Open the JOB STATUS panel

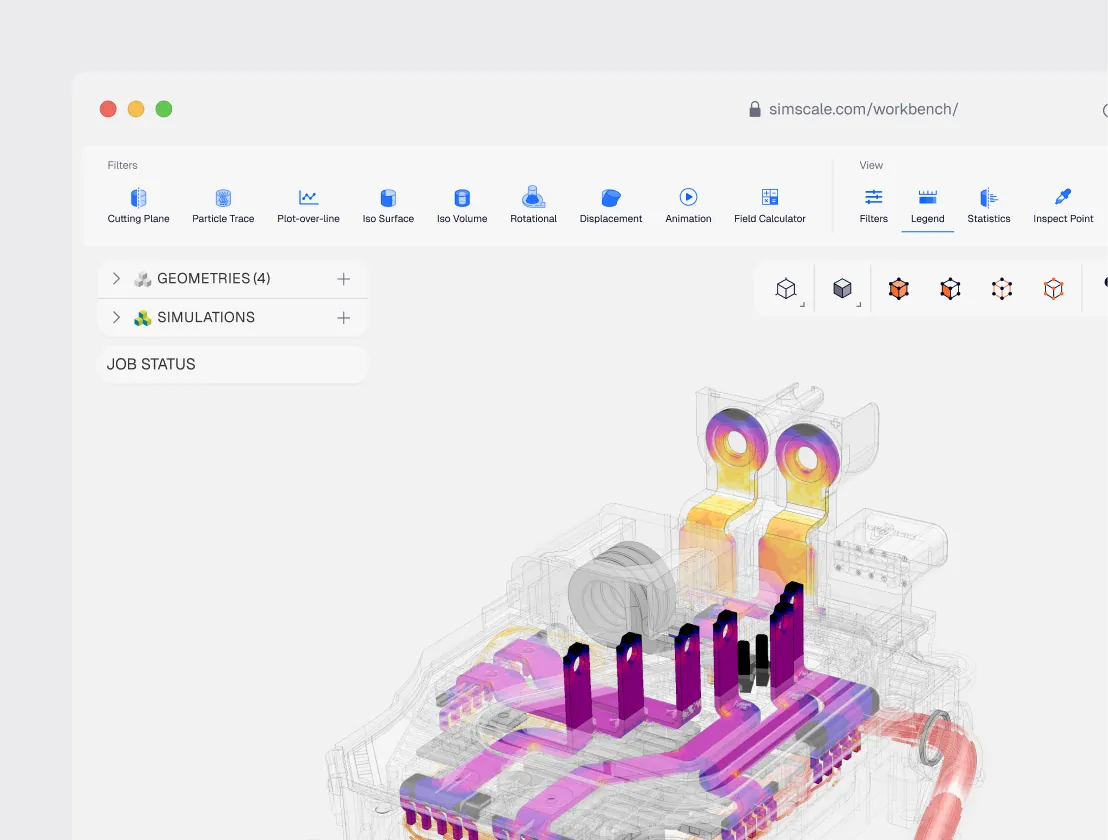point(232,365)
